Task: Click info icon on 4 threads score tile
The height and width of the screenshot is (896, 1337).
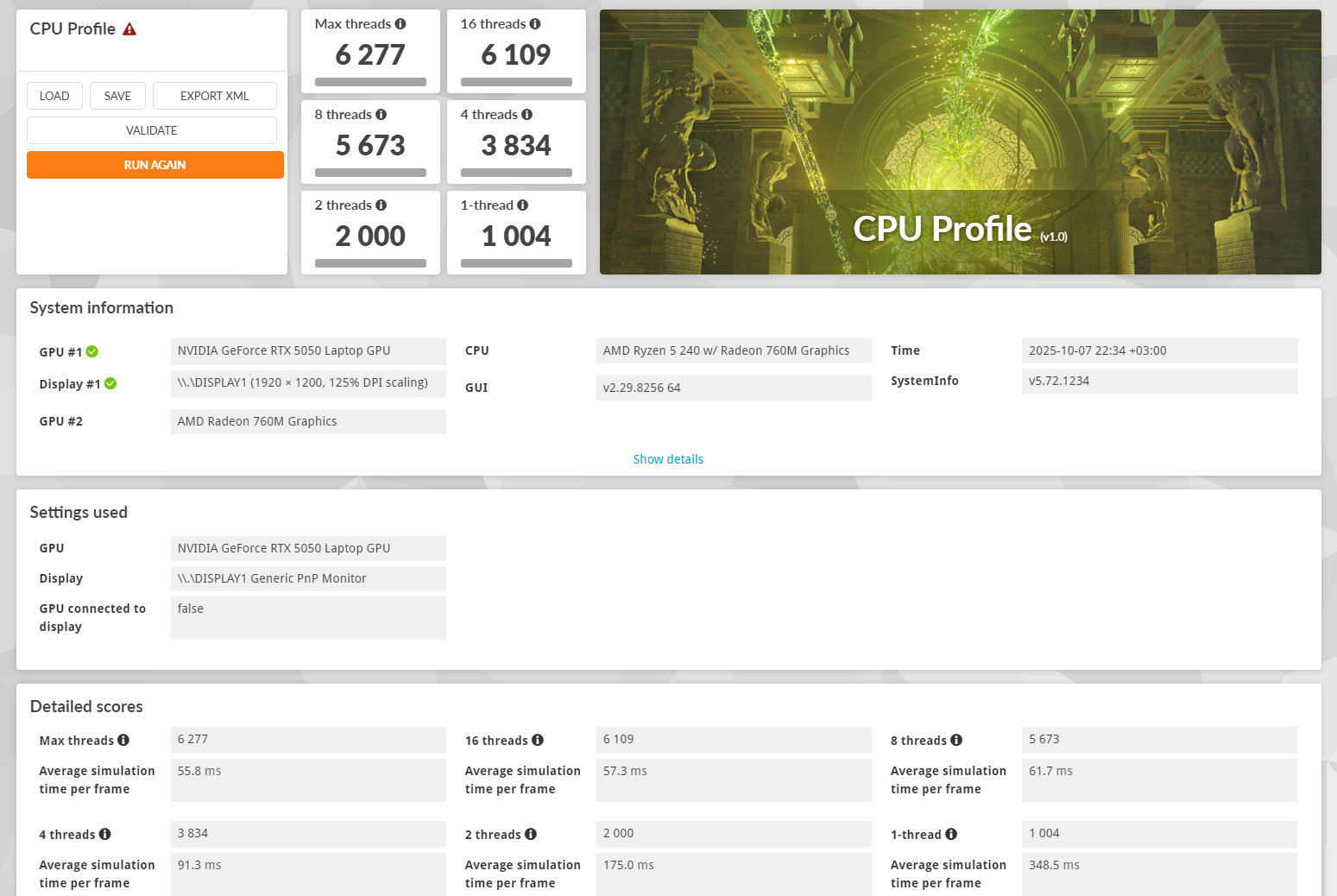Action: point(527,115)
